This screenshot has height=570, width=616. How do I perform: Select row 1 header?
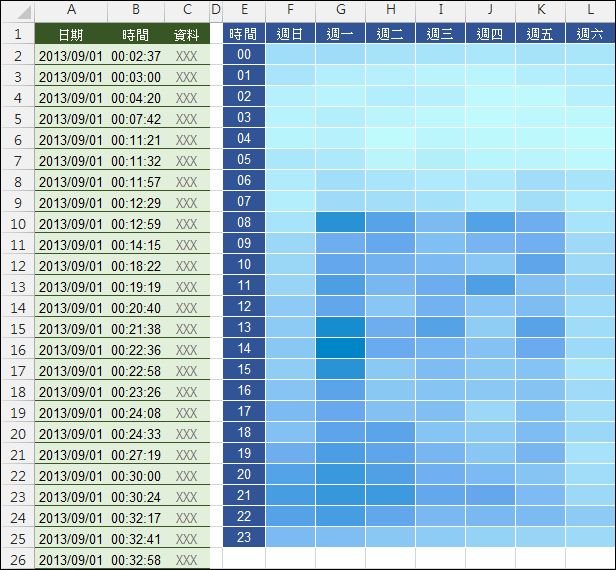18,34
